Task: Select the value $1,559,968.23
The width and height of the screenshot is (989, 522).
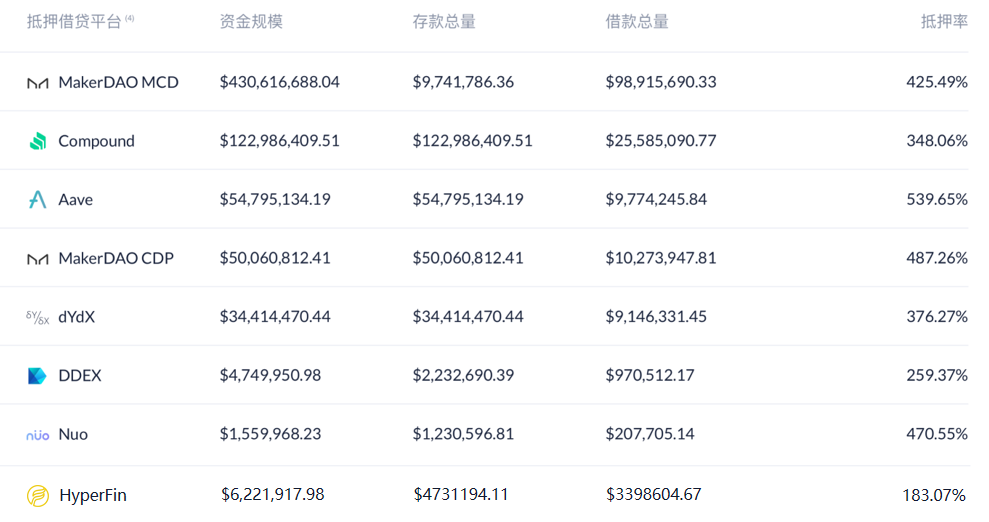Action: click(x=270, y=434)
